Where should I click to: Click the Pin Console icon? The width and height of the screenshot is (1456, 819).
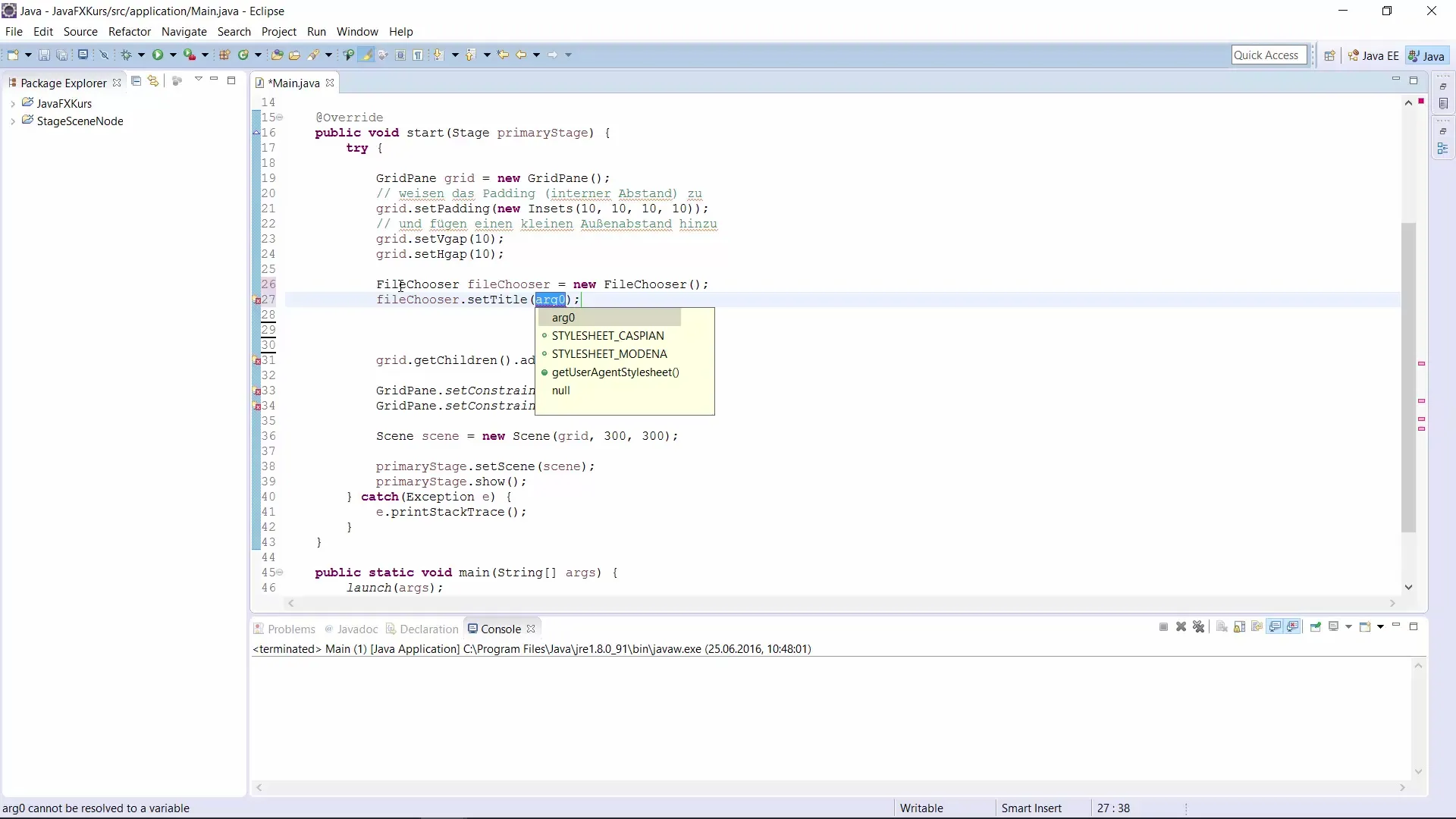coord(1316,627)
